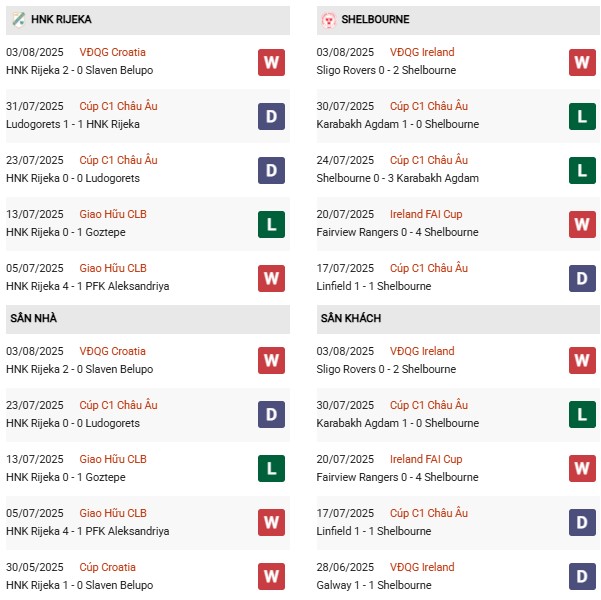Open VĐQG Croatia link in top Rijeka list
601x600 pixels.
[x=112, y=52]
